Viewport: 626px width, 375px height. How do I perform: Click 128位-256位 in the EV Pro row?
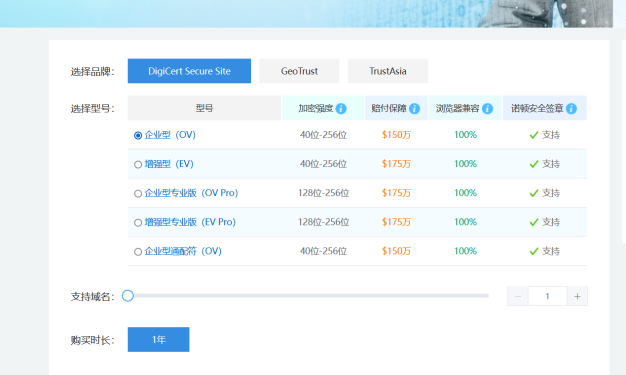pos(323,222)
